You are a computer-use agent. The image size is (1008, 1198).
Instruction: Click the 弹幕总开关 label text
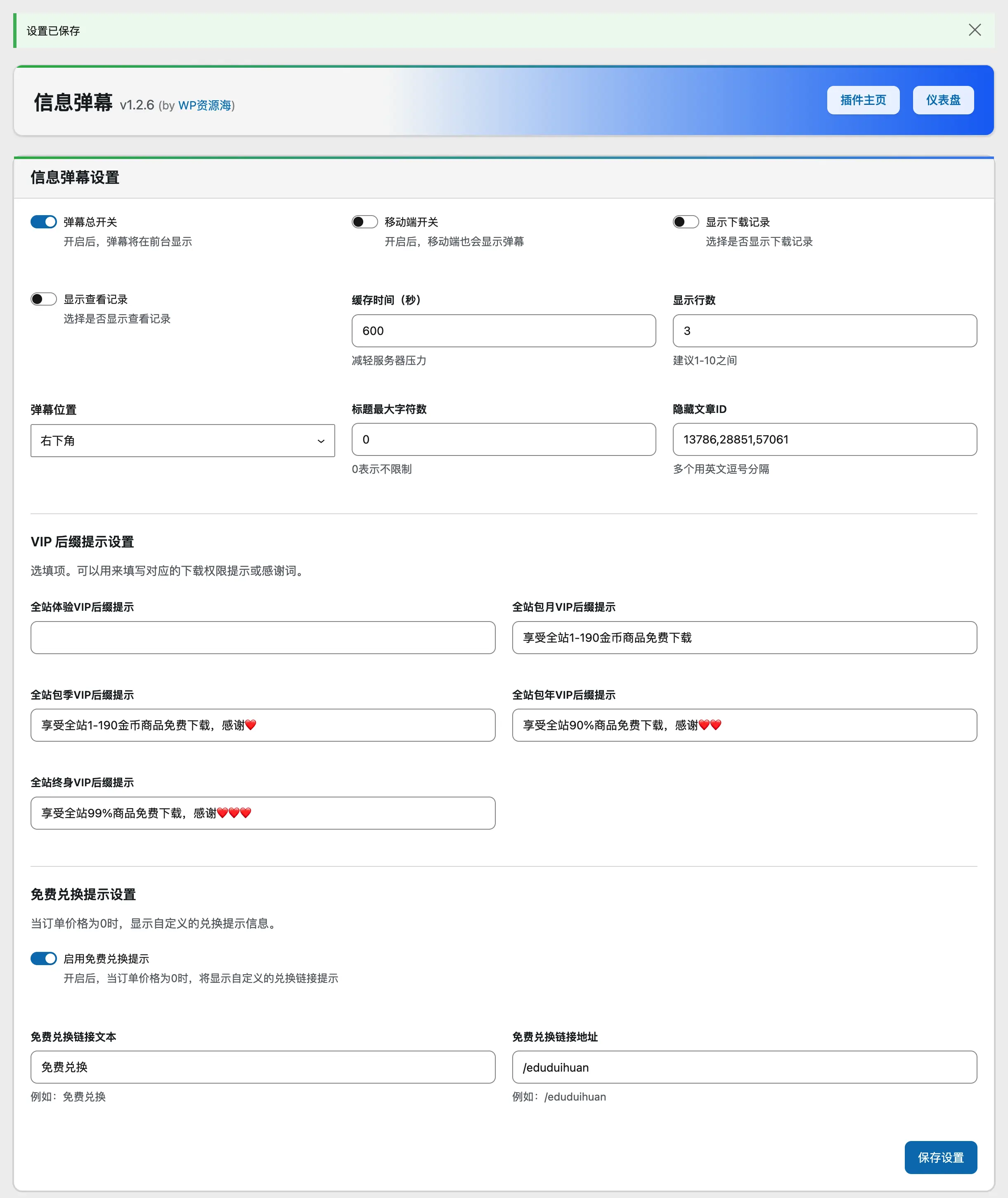[90, 222]
